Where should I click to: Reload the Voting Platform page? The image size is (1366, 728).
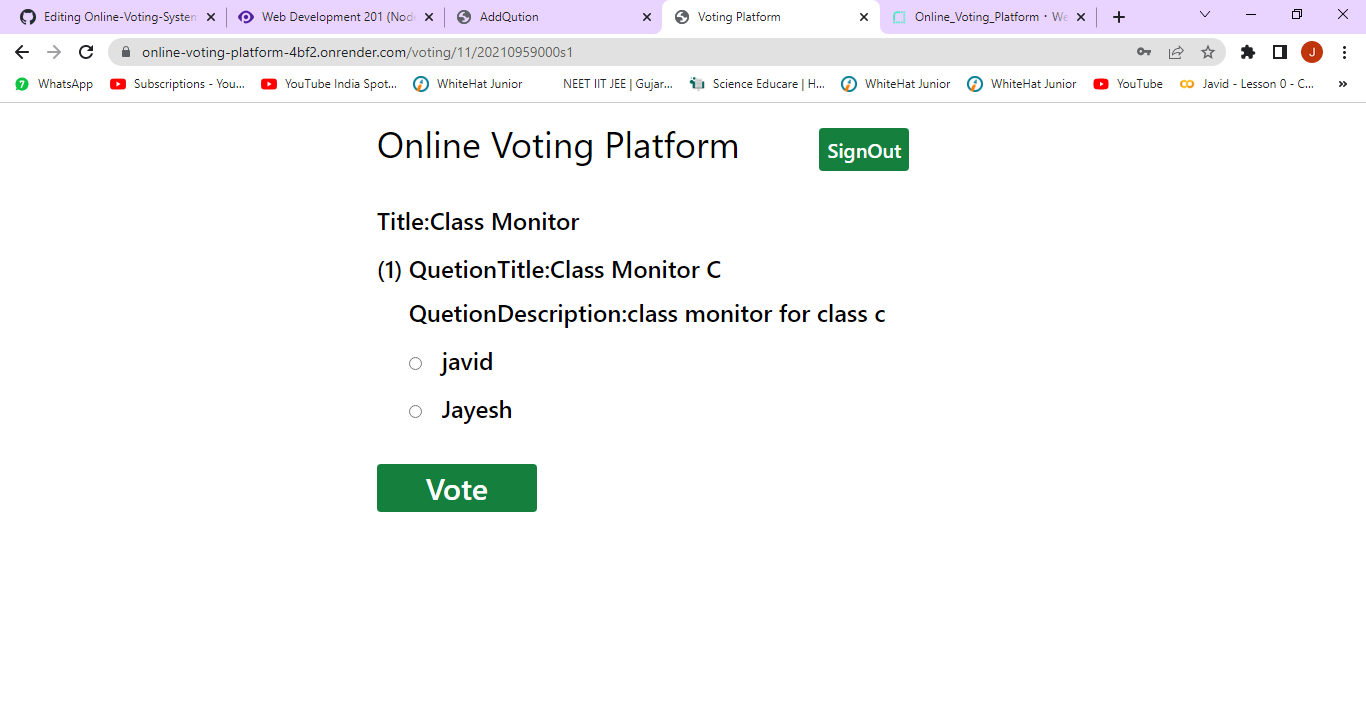[86, 51]
